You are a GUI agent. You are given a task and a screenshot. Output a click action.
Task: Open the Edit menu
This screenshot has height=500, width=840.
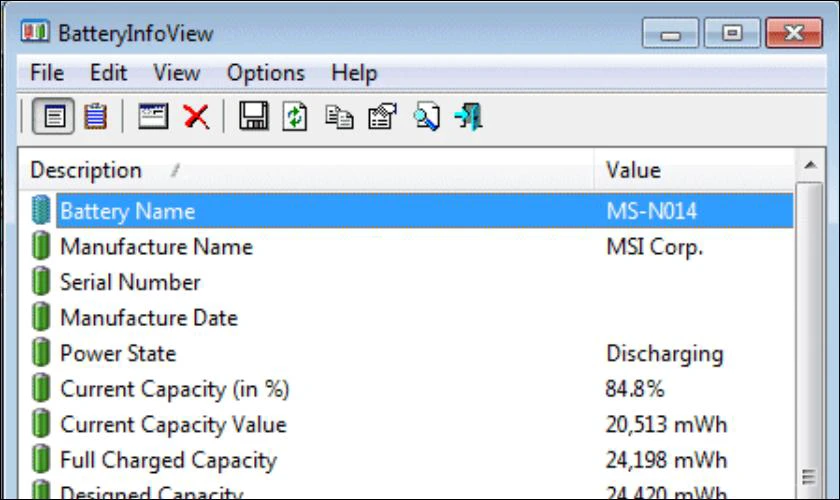107,73
